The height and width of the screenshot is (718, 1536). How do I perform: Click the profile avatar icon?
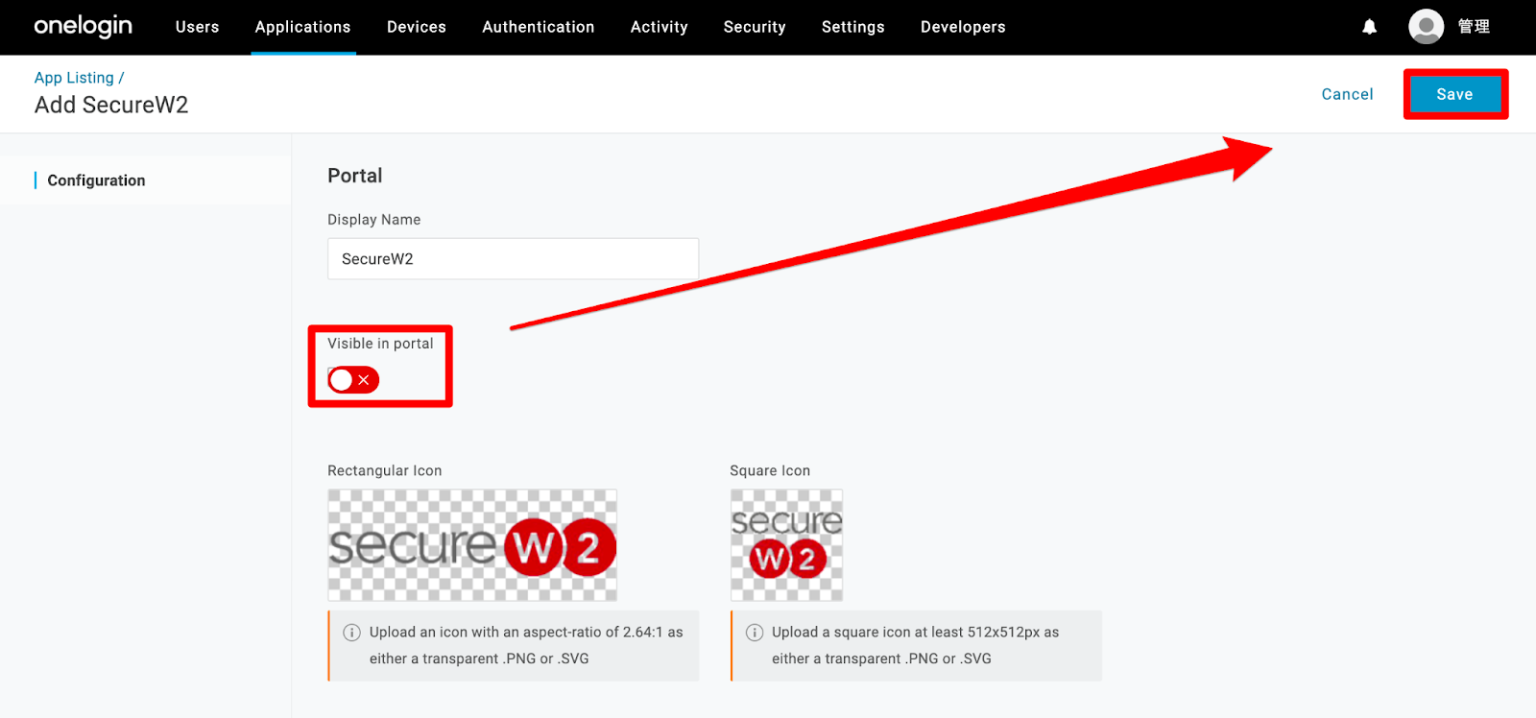click(x=1425, y=27)
